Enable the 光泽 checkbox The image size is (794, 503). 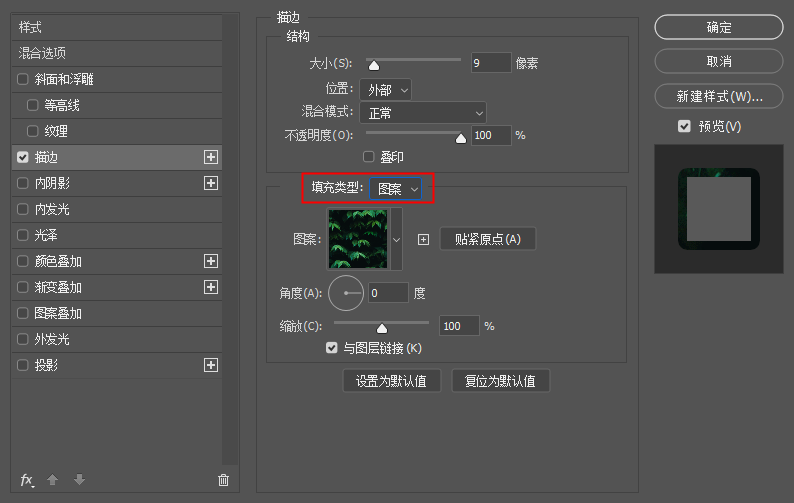tap(23, 235)
